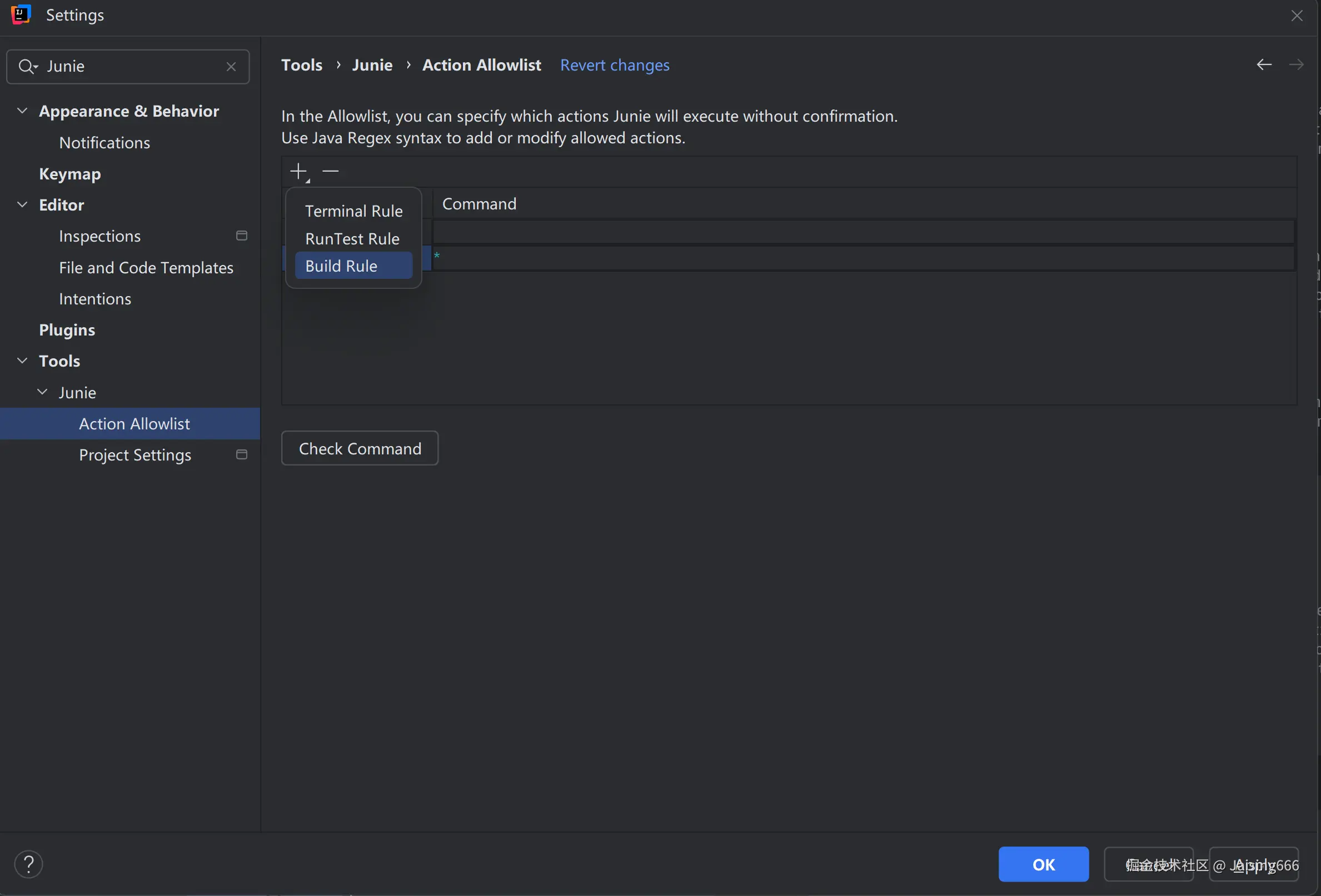Click the add rule plus icon
Viewport: 1321px width, 896px height.
pos(298,171)
